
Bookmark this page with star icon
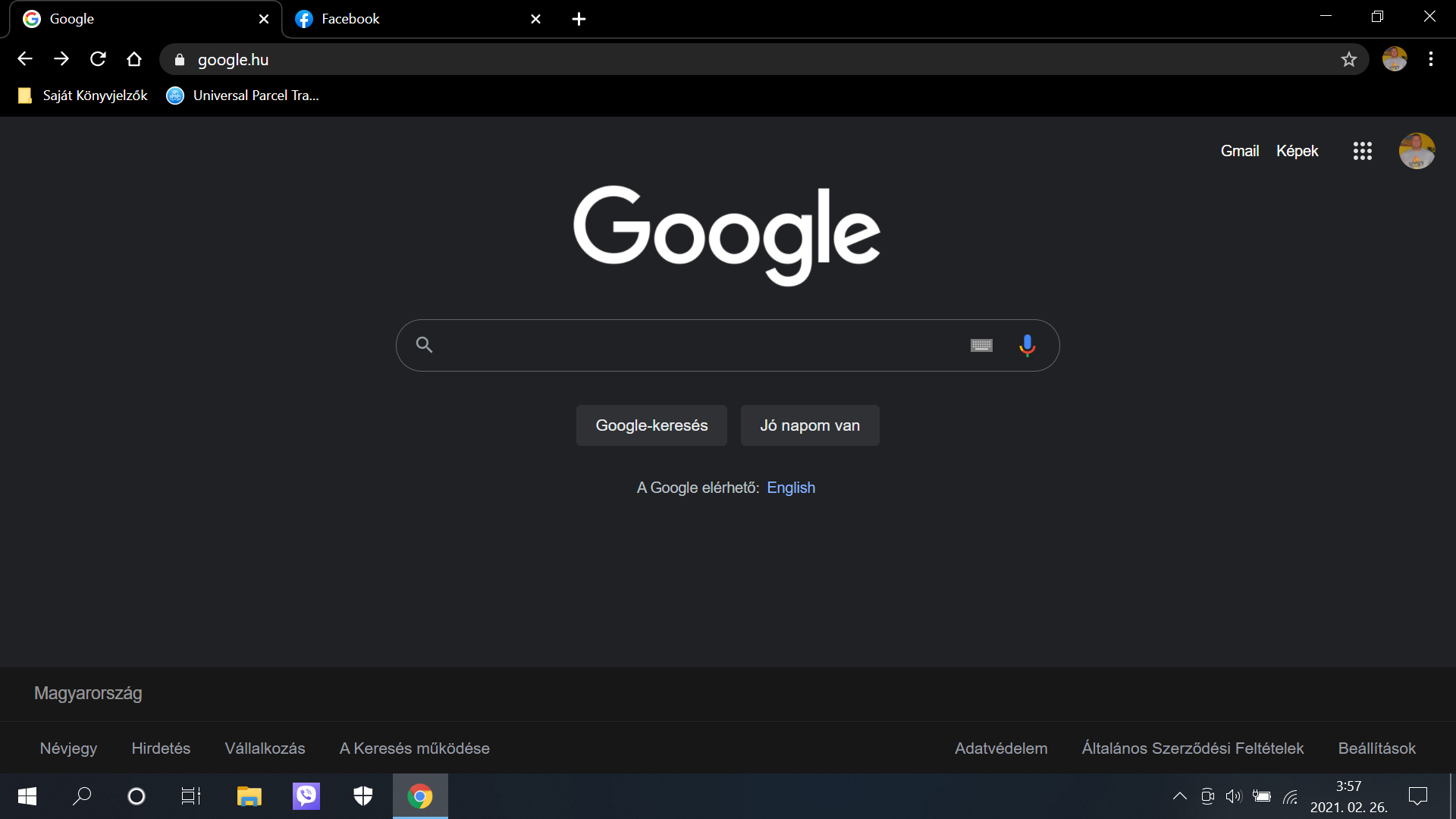click(1348, 59)
